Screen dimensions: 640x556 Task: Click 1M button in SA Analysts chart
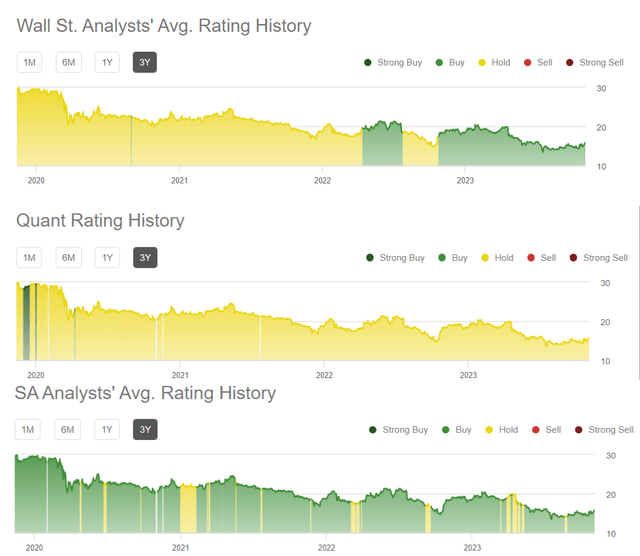(29, 430)
